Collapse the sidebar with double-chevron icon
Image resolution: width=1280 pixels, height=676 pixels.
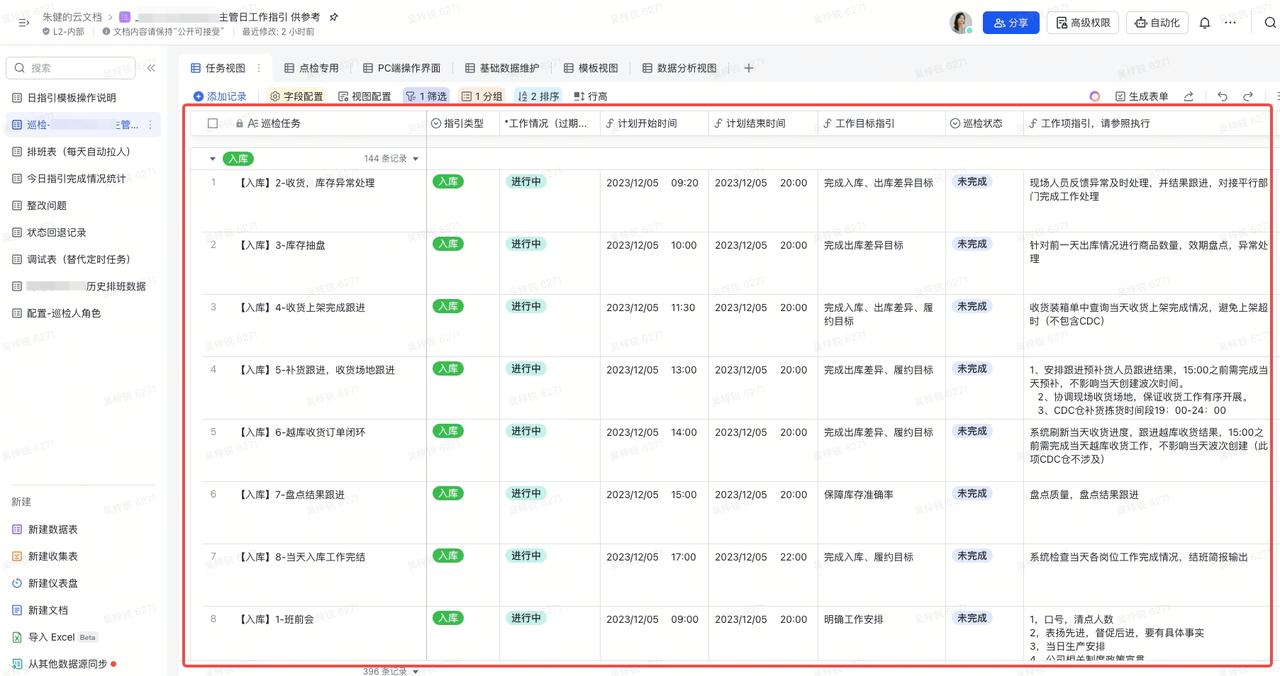pyautogui.click(x=151, y=68)
